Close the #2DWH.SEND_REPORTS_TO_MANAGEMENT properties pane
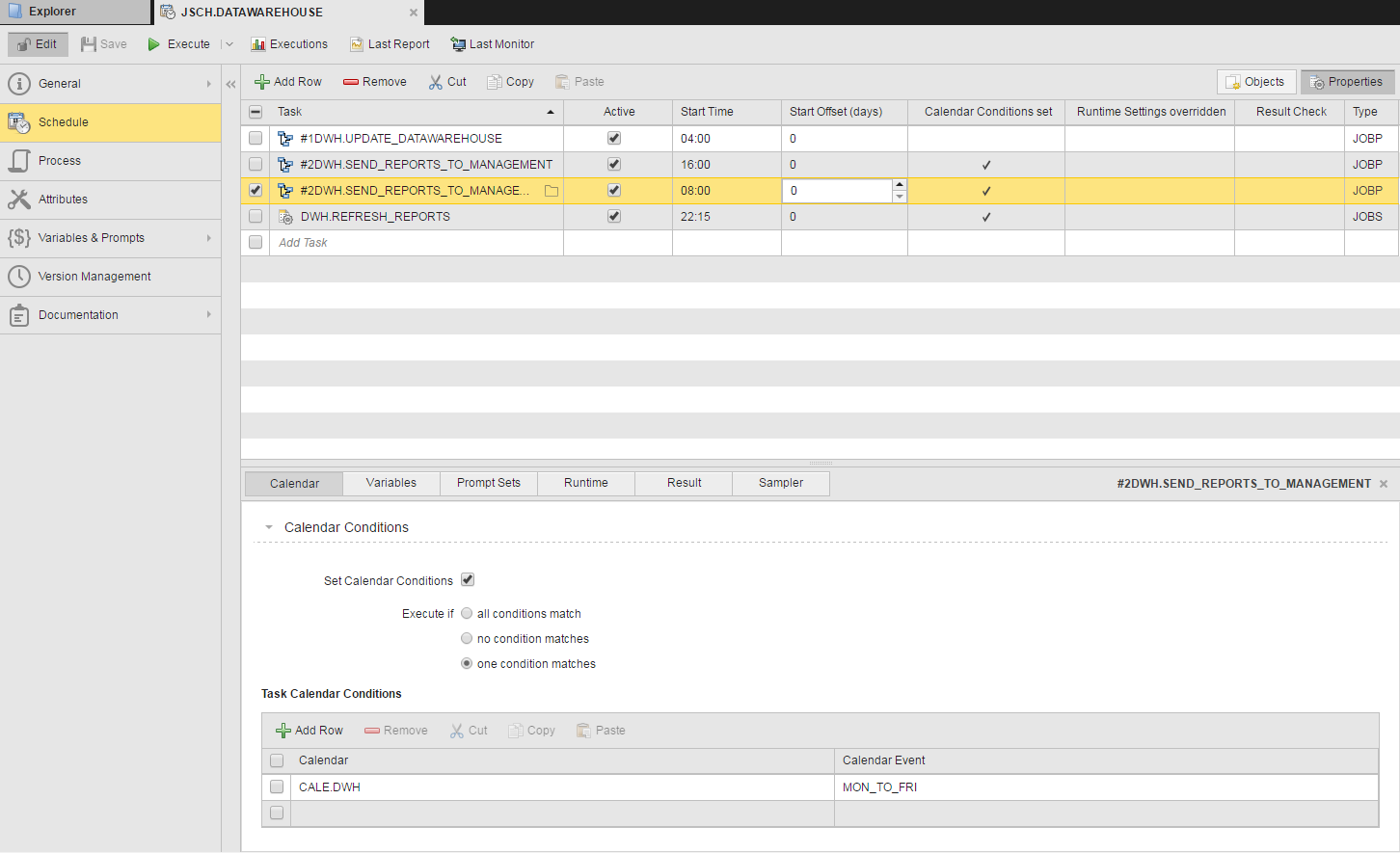Viewport: 1400px width, 853px height. click(1384, 484)
